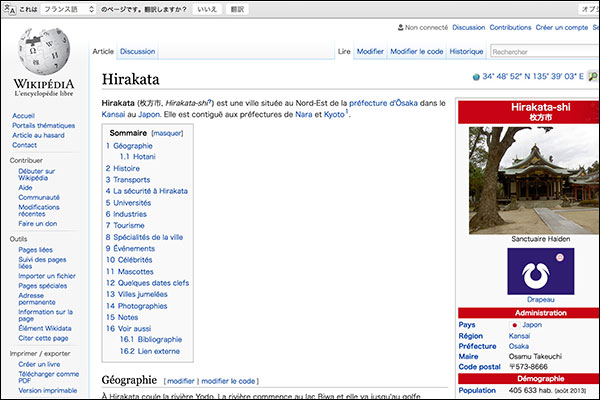This screenshot has width=600, height=400.
Task: Switch to the Discussion tab
Action: tap(137, 51)
